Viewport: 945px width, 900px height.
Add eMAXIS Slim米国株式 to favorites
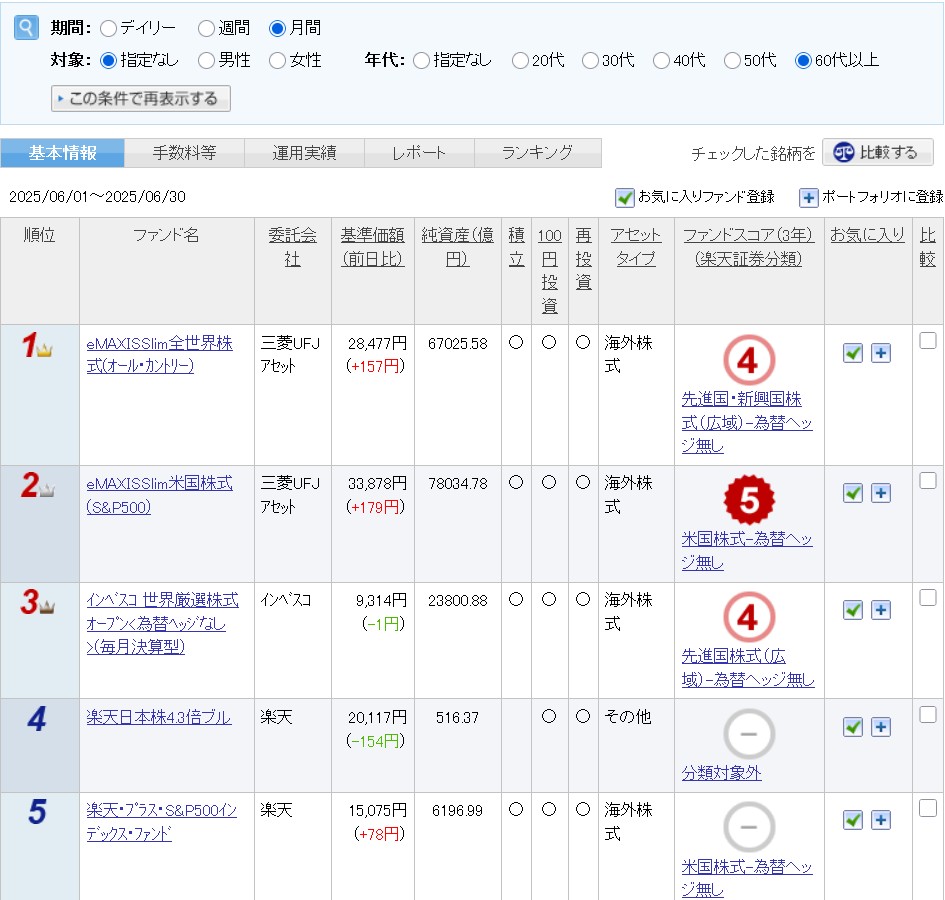pos(853,493)
